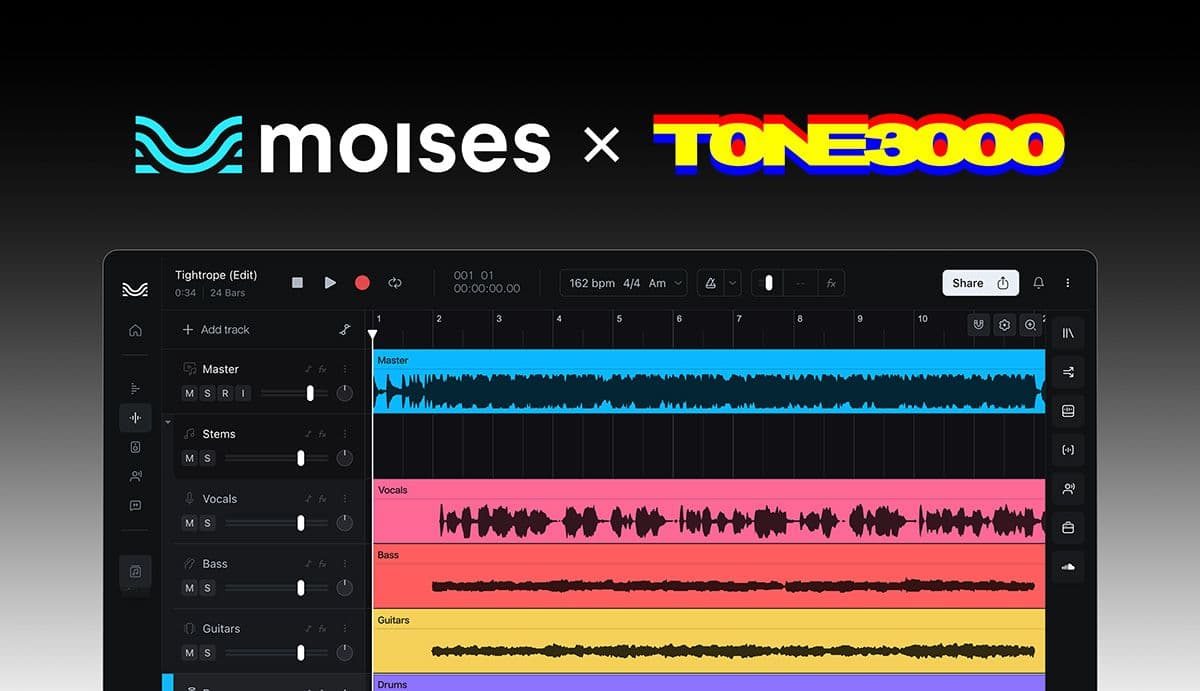Open the library books icon in right sidebar

point(1068,333)
